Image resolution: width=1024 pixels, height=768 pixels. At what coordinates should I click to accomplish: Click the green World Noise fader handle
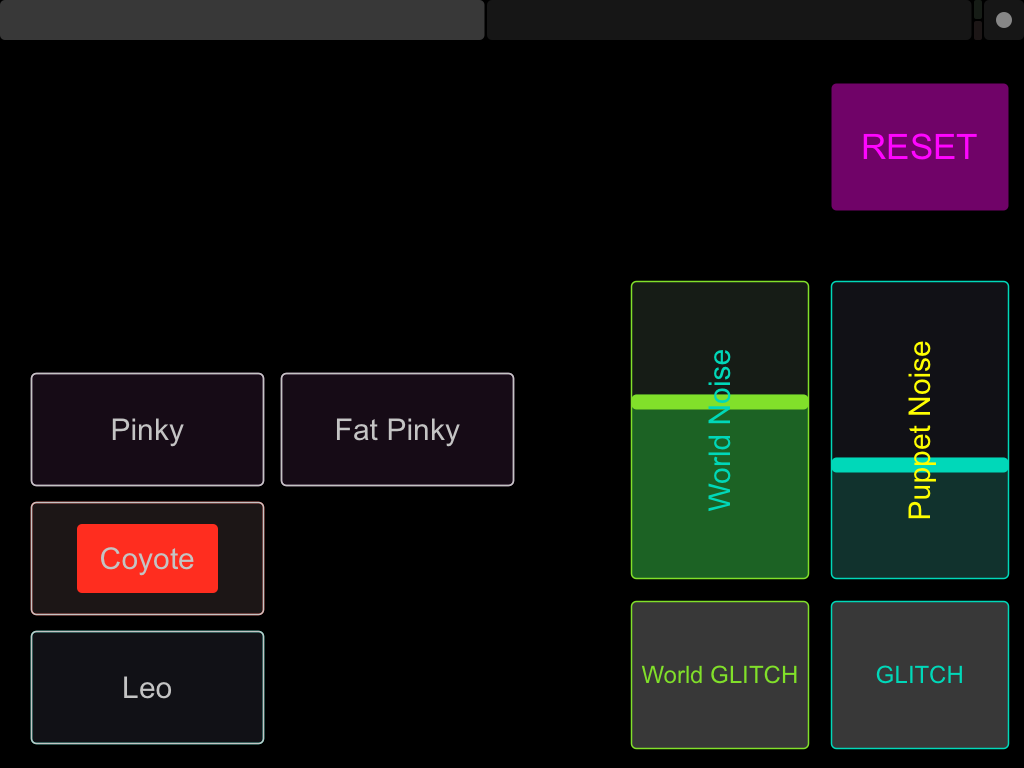click(719, 402)
